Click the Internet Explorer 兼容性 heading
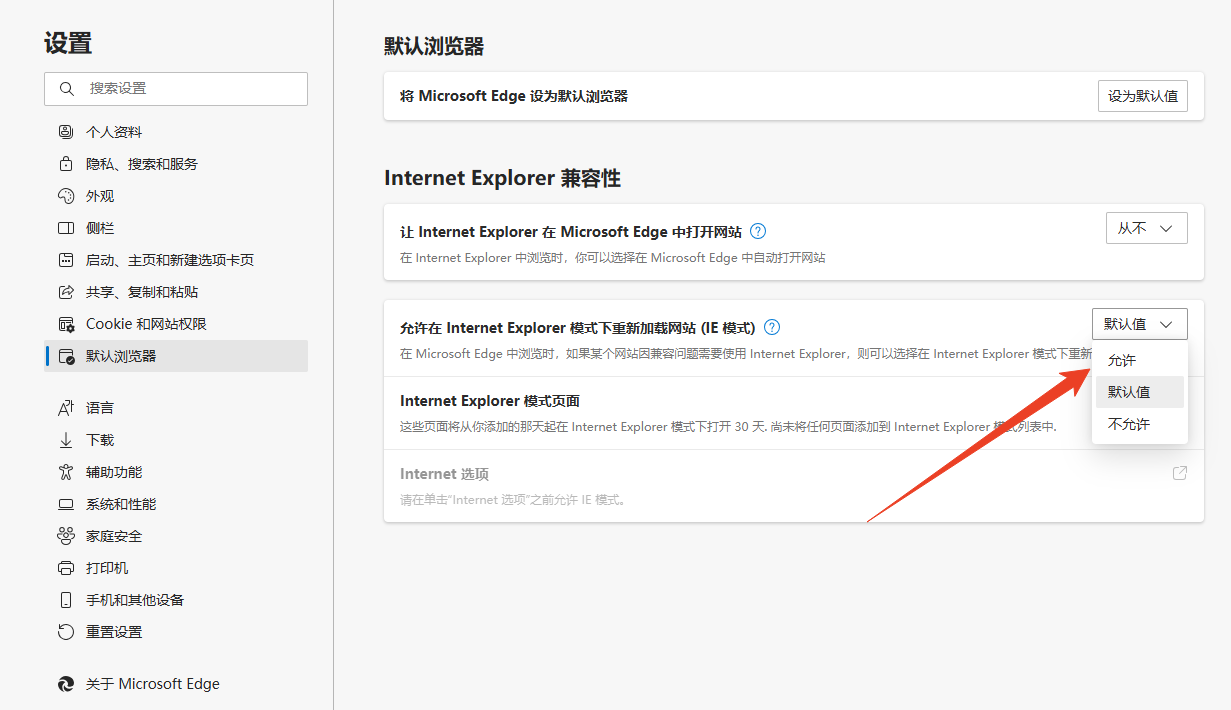This screenshot has height=710, width=1231. tap(502, 178)
